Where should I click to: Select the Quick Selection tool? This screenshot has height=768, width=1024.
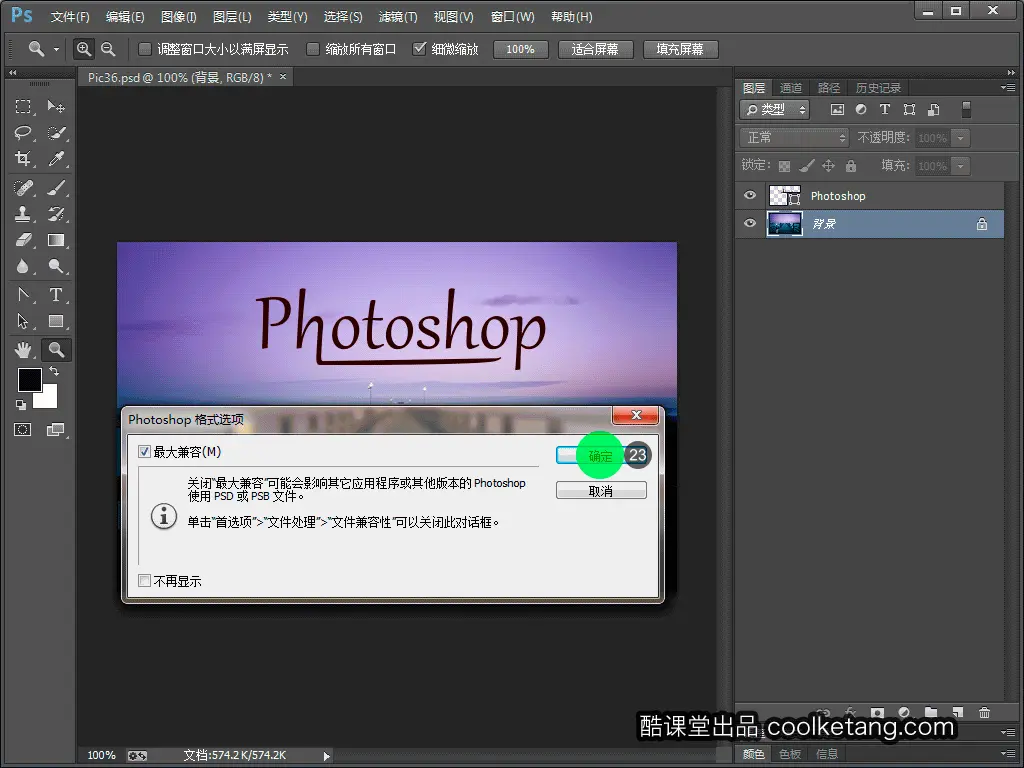(x=56, y=133)
